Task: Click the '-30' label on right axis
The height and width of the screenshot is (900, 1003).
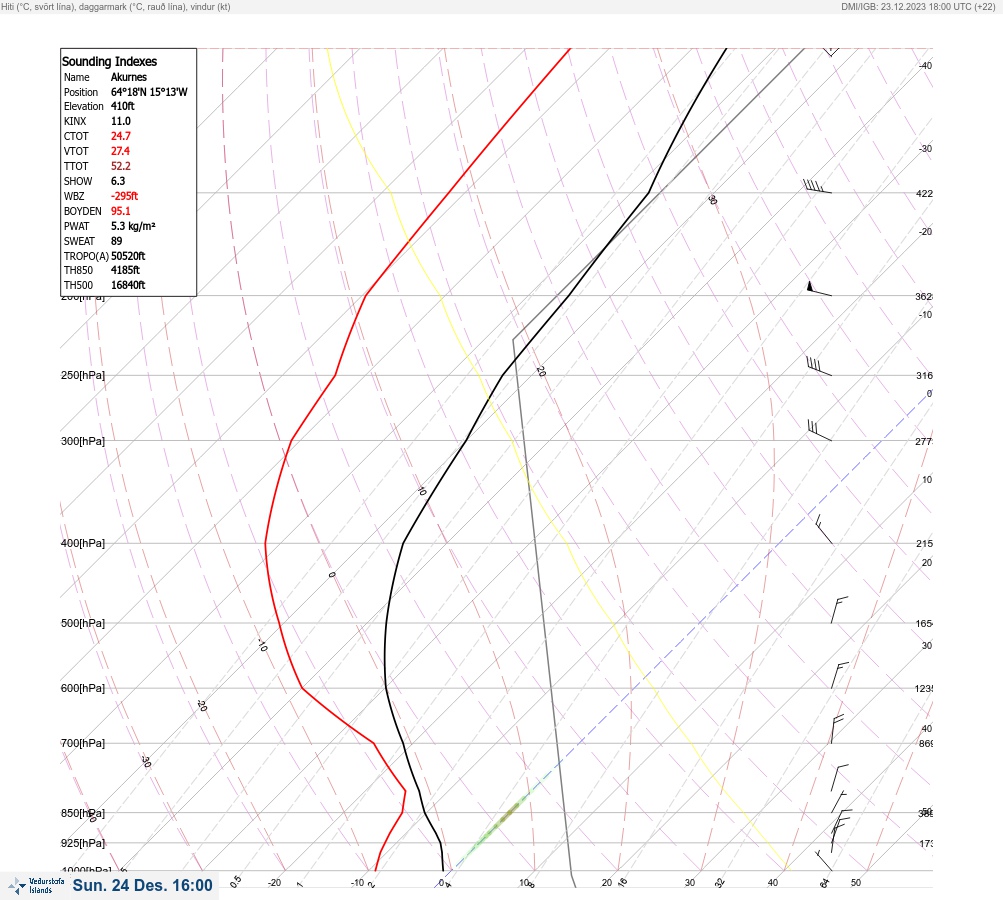Action: pos(925,148)
